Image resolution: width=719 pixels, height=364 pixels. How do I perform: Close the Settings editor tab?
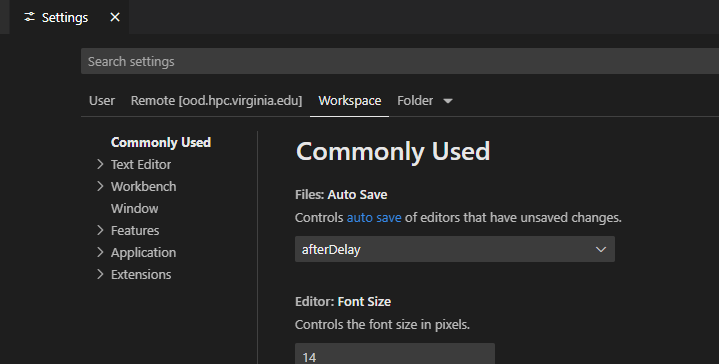(115, 17)
